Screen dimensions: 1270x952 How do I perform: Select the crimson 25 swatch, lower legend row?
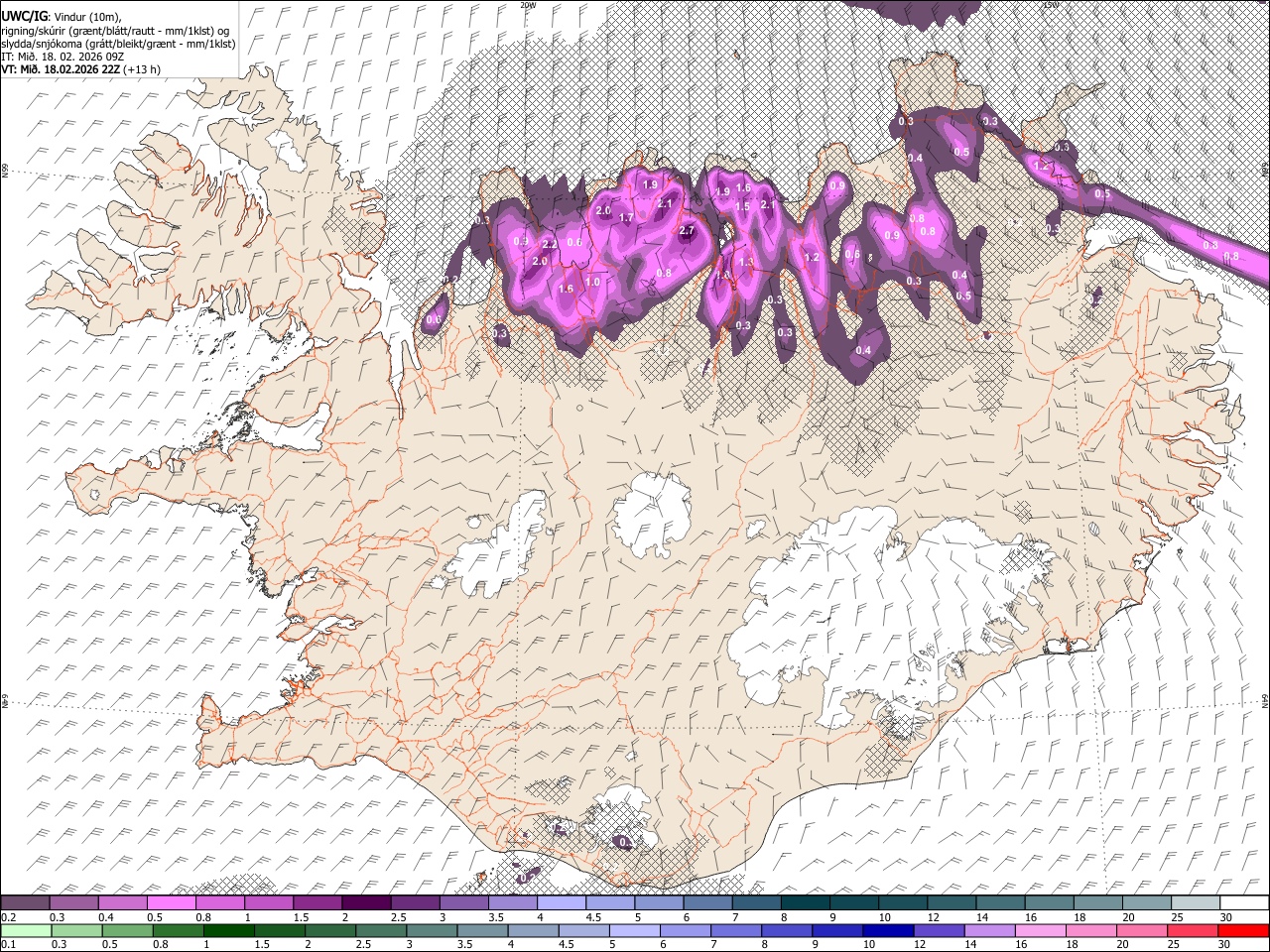coord(1193,930)
